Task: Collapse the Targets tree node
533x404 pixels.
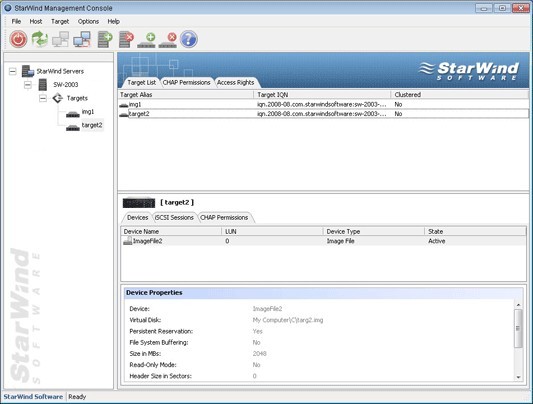Action: tap(43, 99)
